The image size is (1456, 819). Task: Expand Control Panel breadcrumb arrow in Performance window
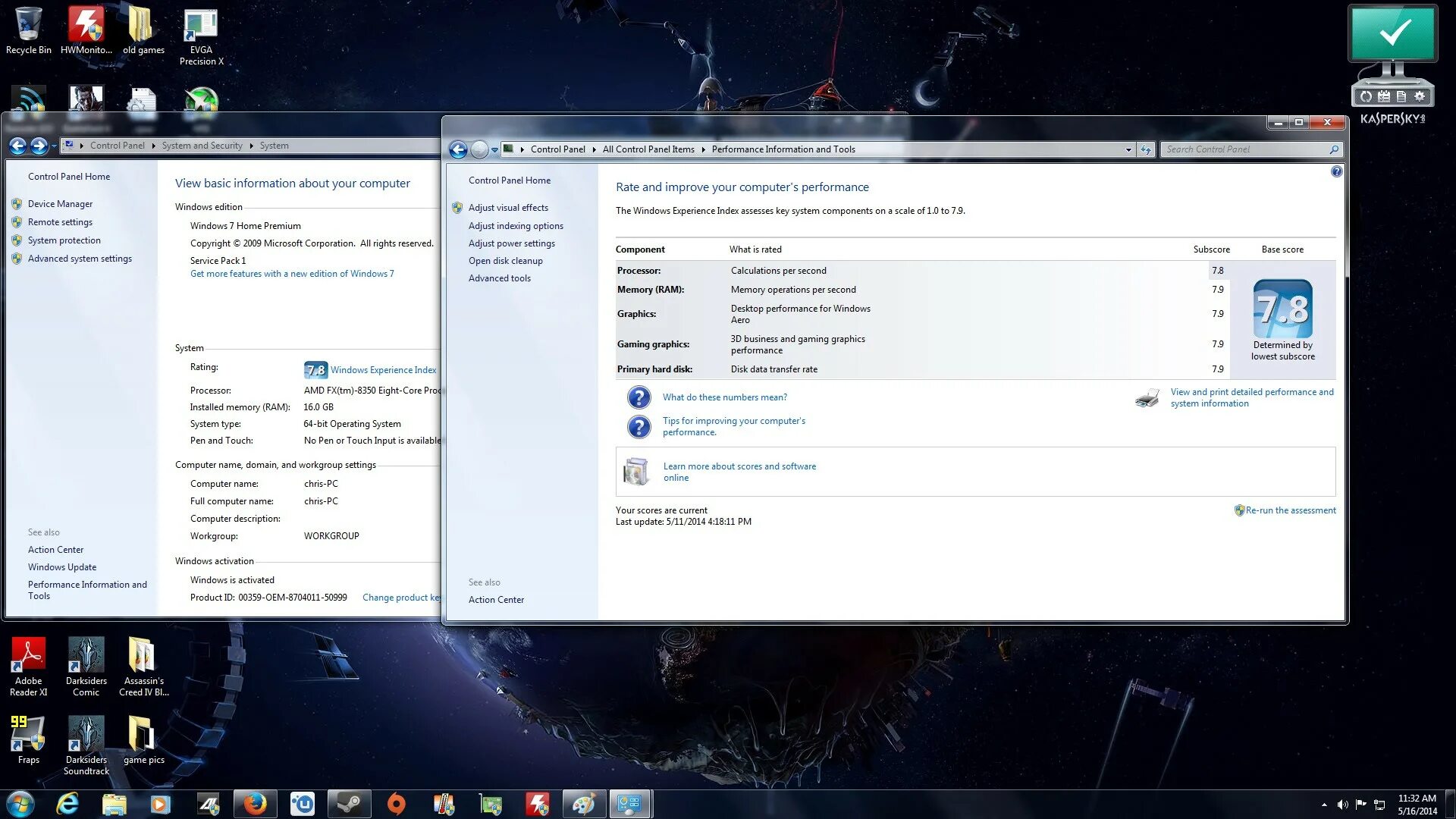pyautogui.click(x=594, y=149)
